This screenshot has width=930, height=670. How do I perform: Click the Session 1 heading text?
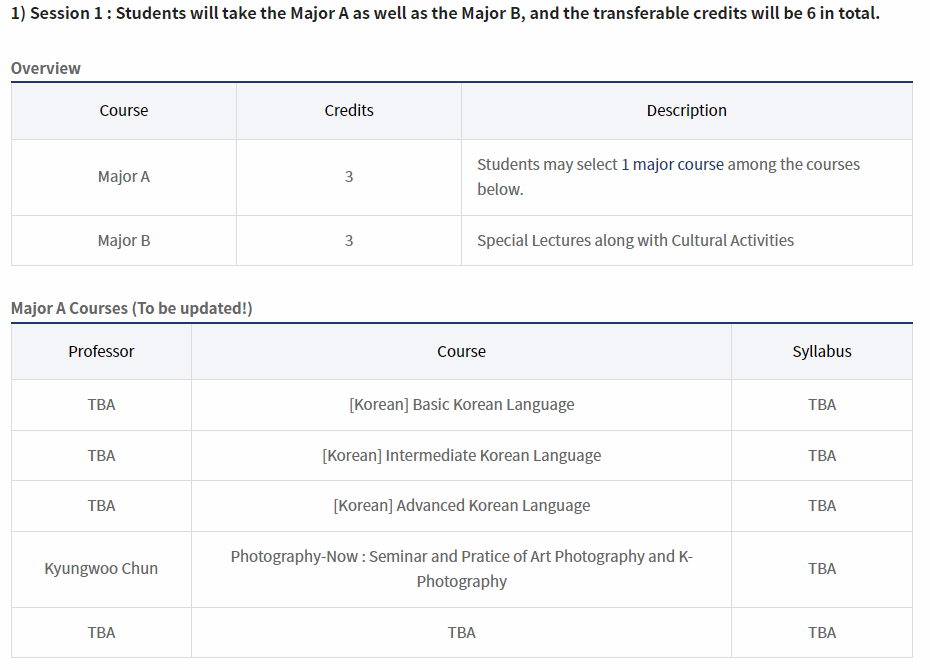445,15
